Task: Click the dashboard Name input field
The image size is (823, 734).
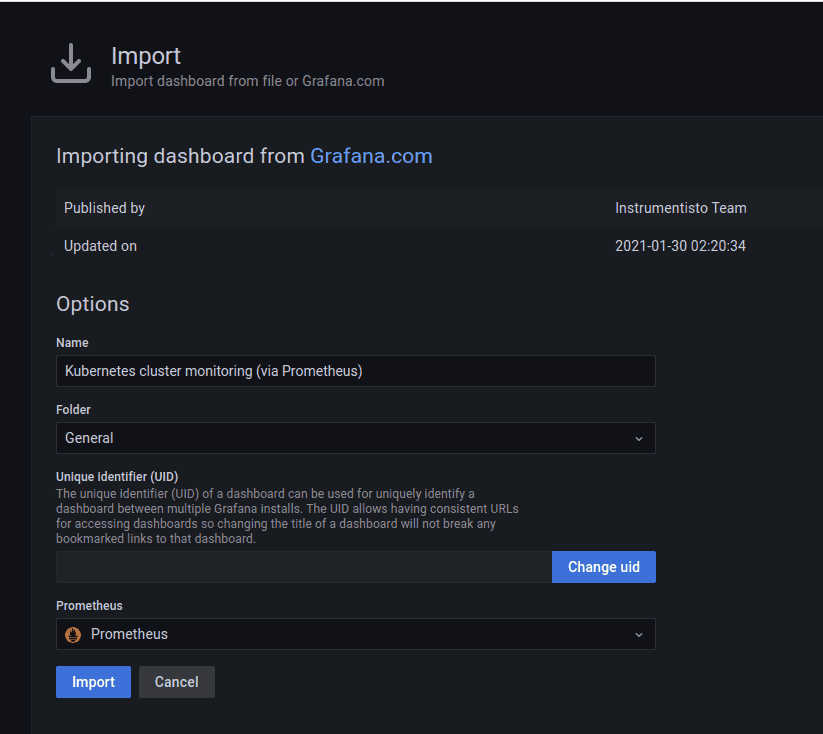Action: pyautogui.click(x=355, y=371)
